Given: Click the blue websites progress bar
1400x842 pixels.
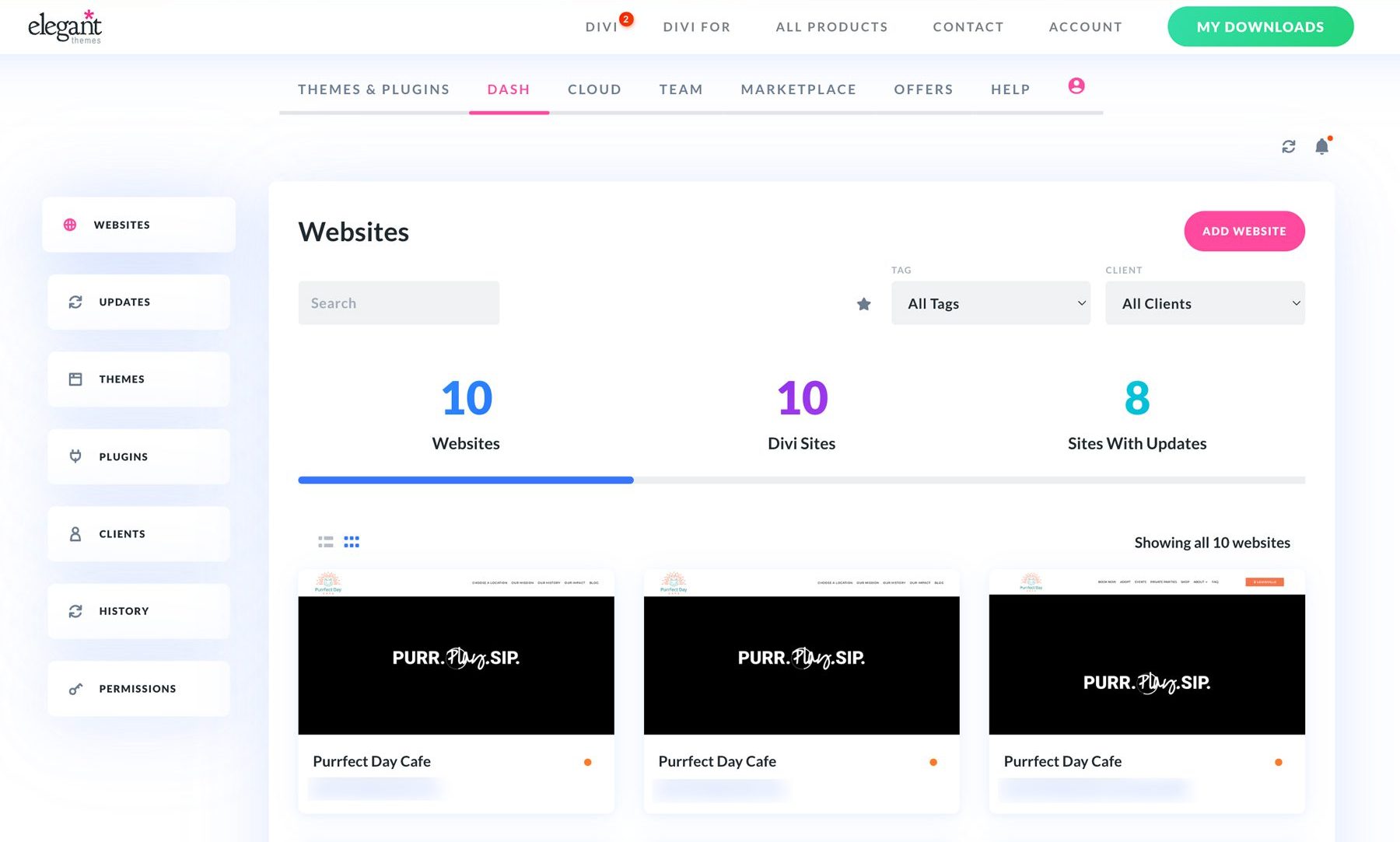Looking at the screenshot, I should click(x=465, y=480).
